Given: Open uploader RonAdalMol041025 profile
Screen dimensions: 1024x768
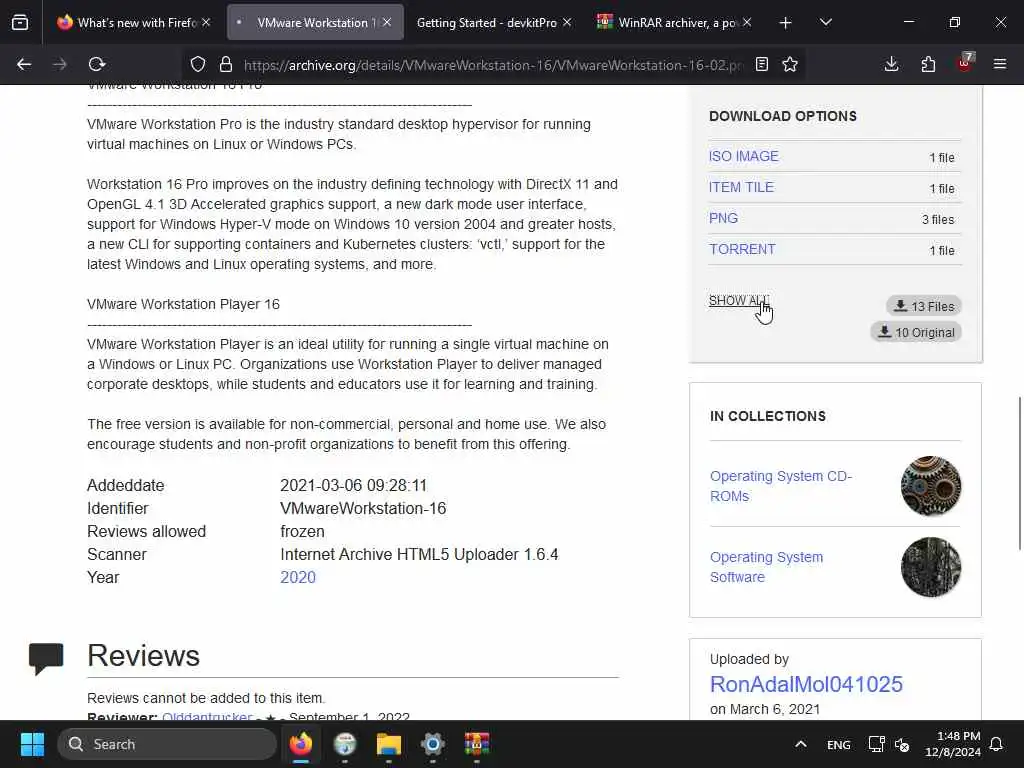Looking at the screenshot, I should (x=806, y=684).
